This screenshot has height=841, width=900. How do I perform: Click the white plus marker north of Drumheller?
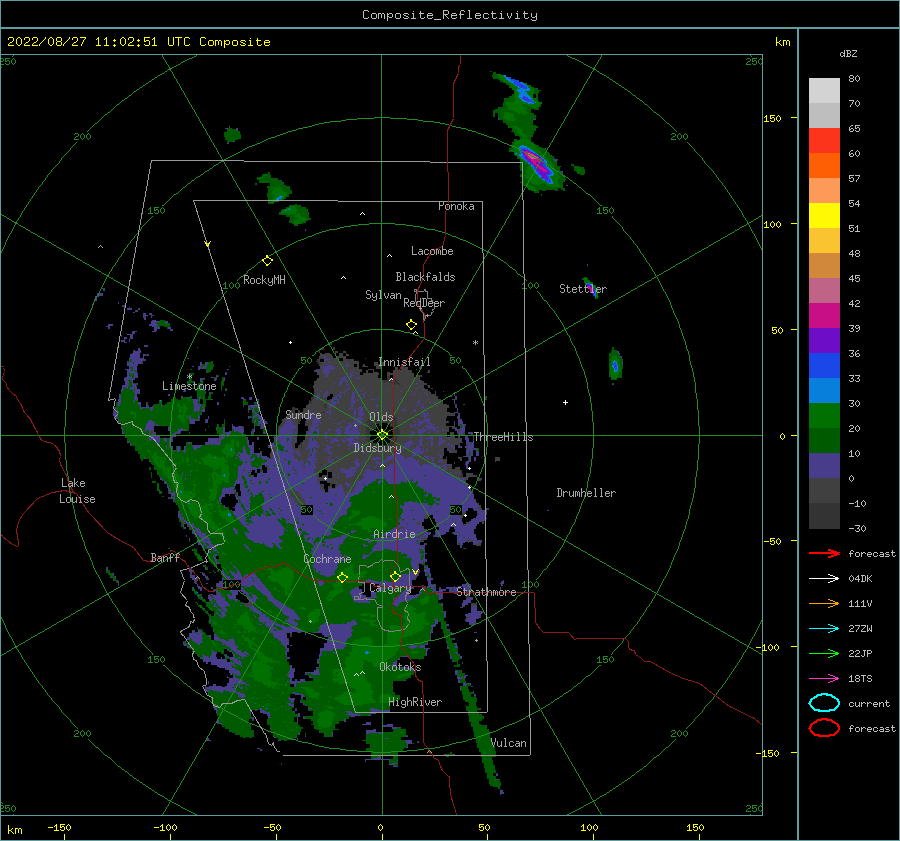click(565, 402)
